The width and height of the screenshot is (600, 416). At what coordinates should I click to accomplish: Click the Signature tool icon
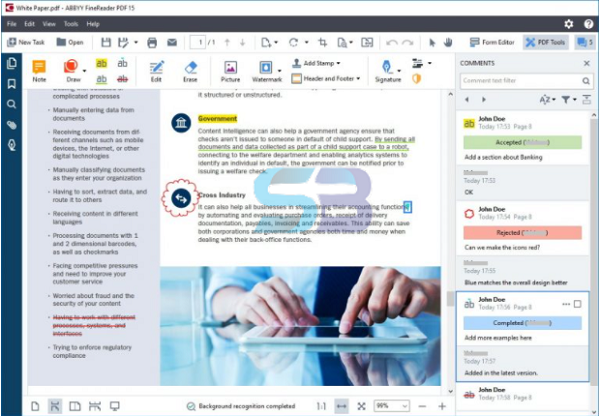pos(387,68)
